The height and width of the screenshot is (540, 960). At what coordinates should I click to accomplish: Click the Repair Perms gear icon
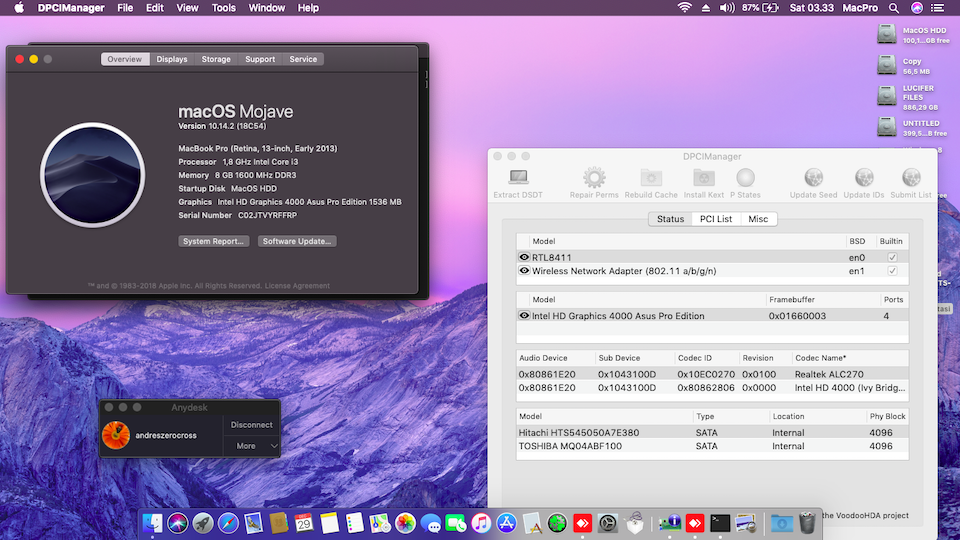tap(594, 178)
